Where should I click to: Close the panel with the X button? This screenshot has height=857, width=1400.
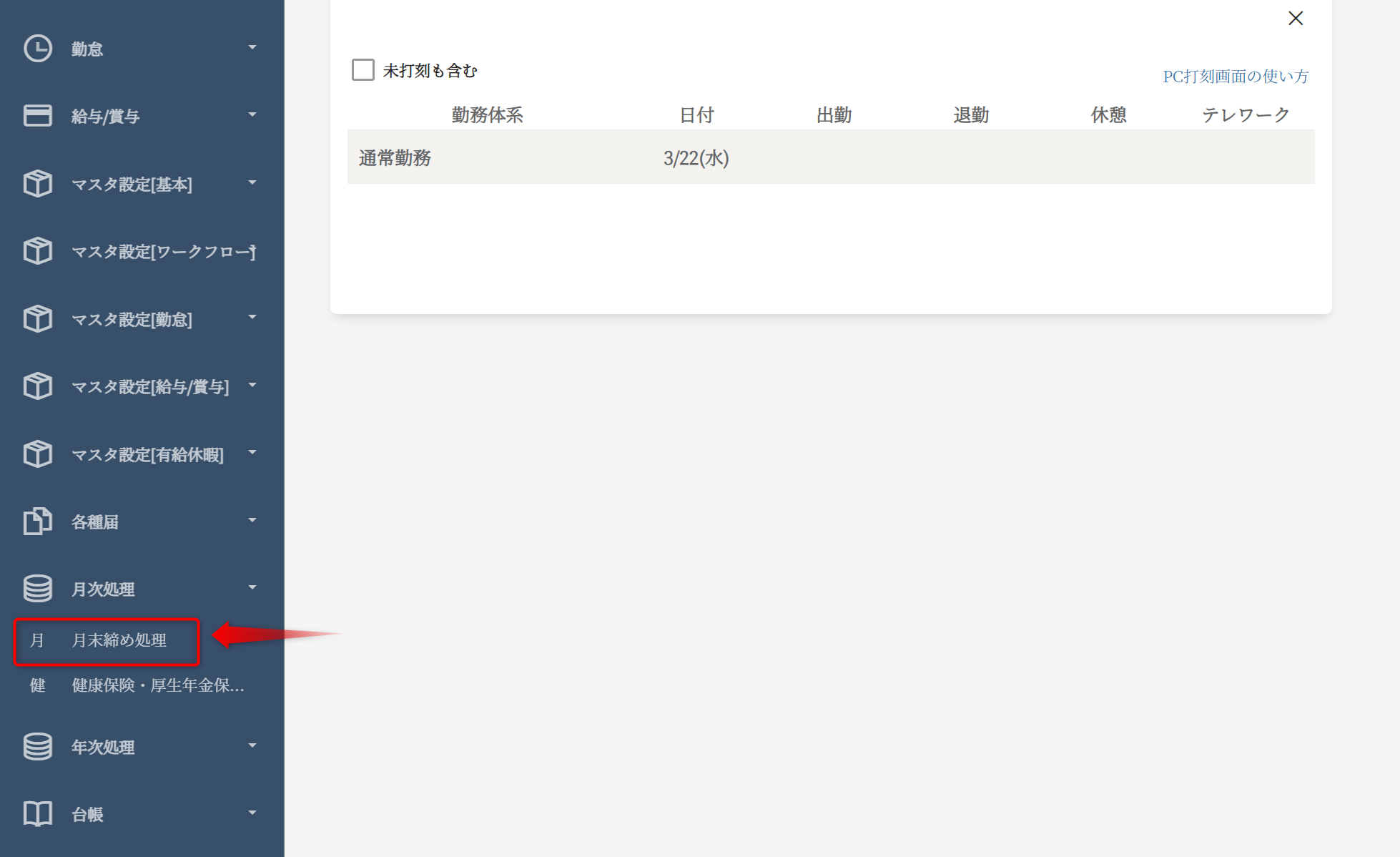click(x=1296, y=19)
